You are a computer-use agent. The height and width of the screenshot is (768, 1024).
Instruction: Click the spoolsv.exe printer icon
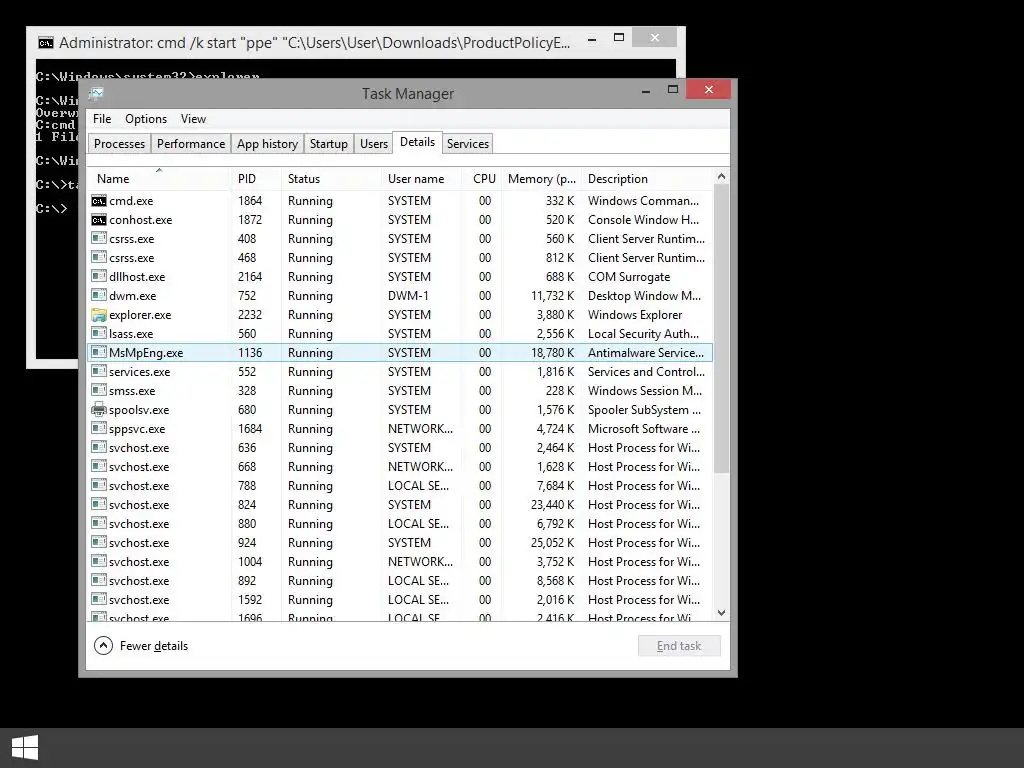click(99, 409)
